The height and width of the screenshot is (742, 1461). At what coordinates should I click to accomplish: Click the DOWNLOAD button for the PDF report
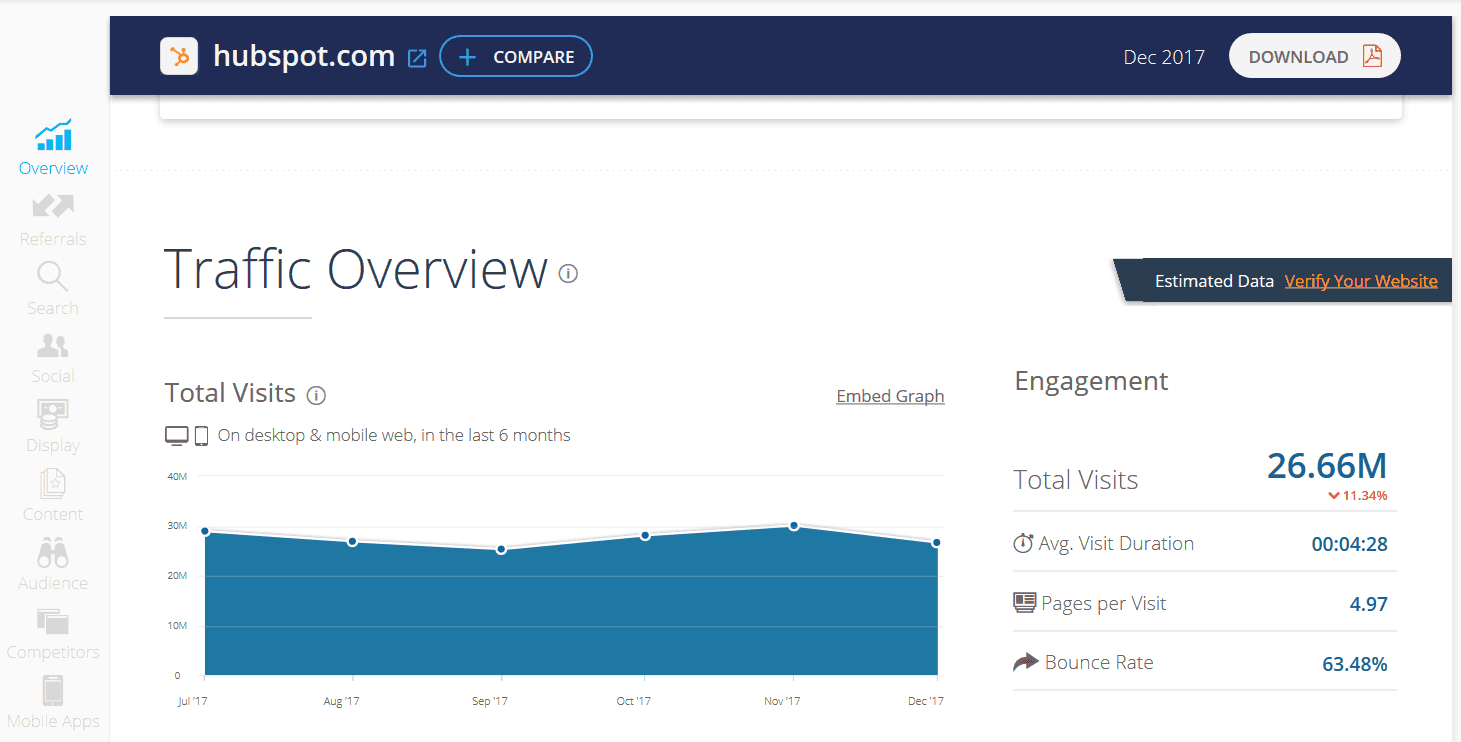[x=1314, y=56]
